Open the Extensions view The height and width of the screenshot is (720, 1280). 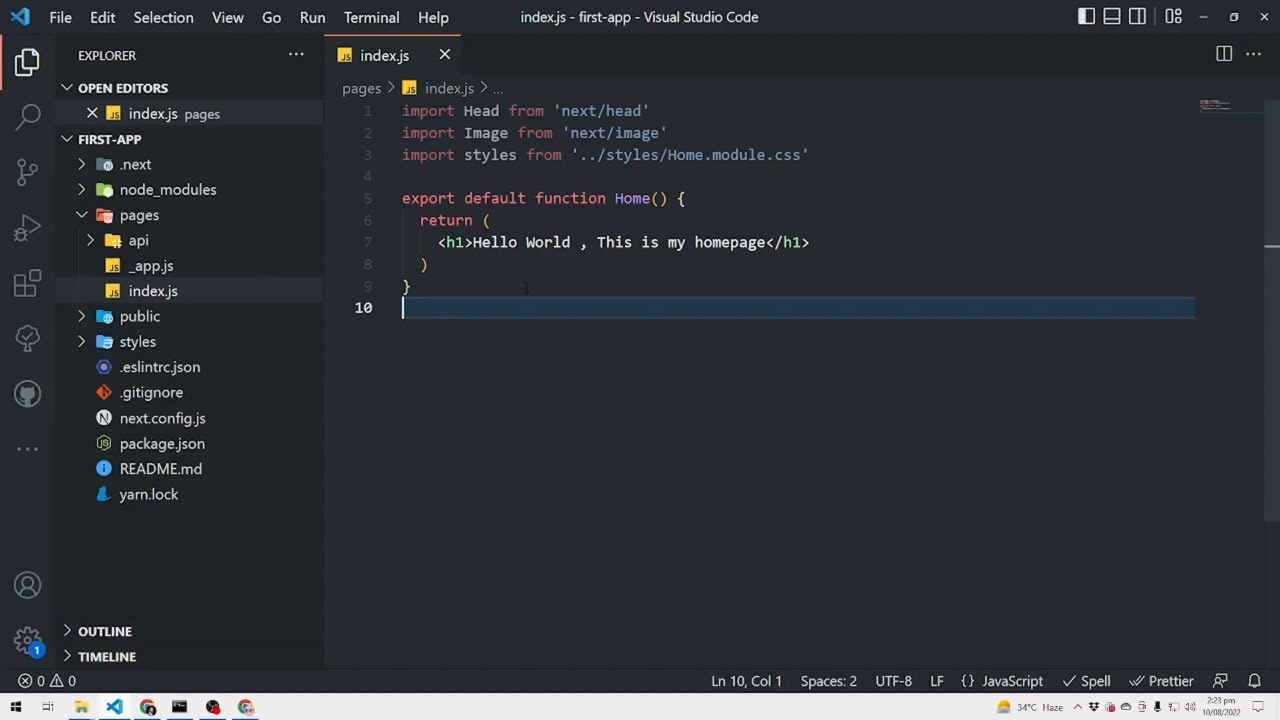[27, 283]
